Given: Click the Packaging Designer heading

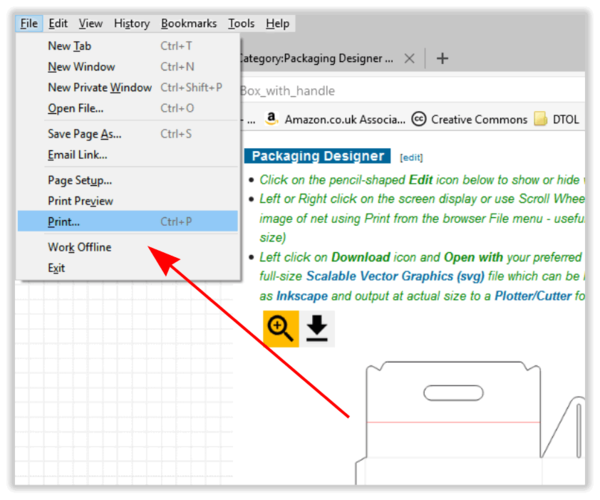Looking at the screenshot, I should pyautogui.click(x=318, y=156).
